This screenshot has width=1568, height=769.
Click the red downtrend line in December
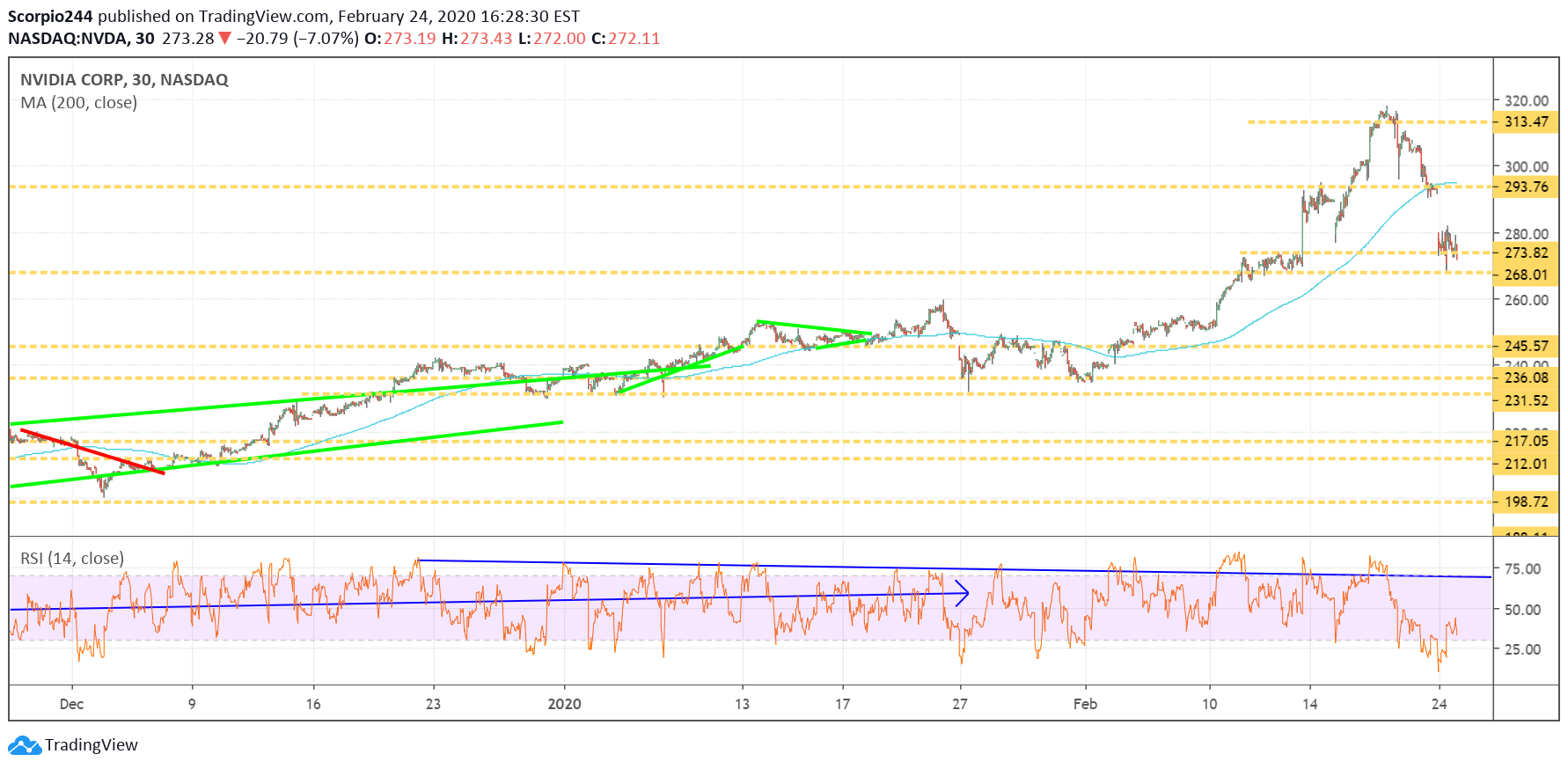pyautogui.click(x=92, y=451)
